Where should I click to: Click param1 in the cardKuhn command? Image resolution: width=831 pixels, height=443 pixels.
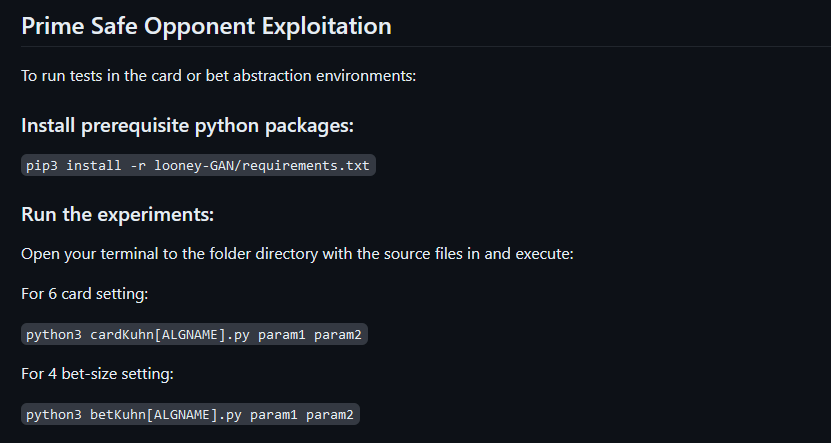tap(282, 334)
